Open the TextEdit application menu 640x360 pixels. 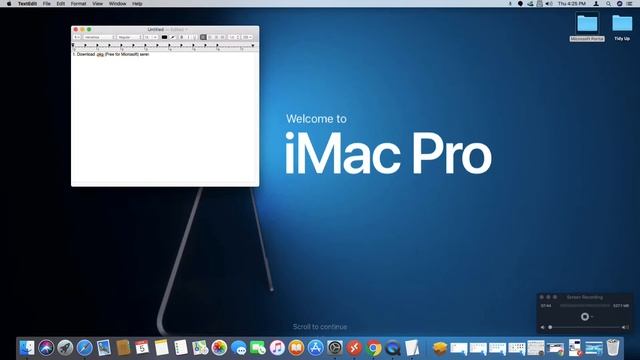coord(27,4)
